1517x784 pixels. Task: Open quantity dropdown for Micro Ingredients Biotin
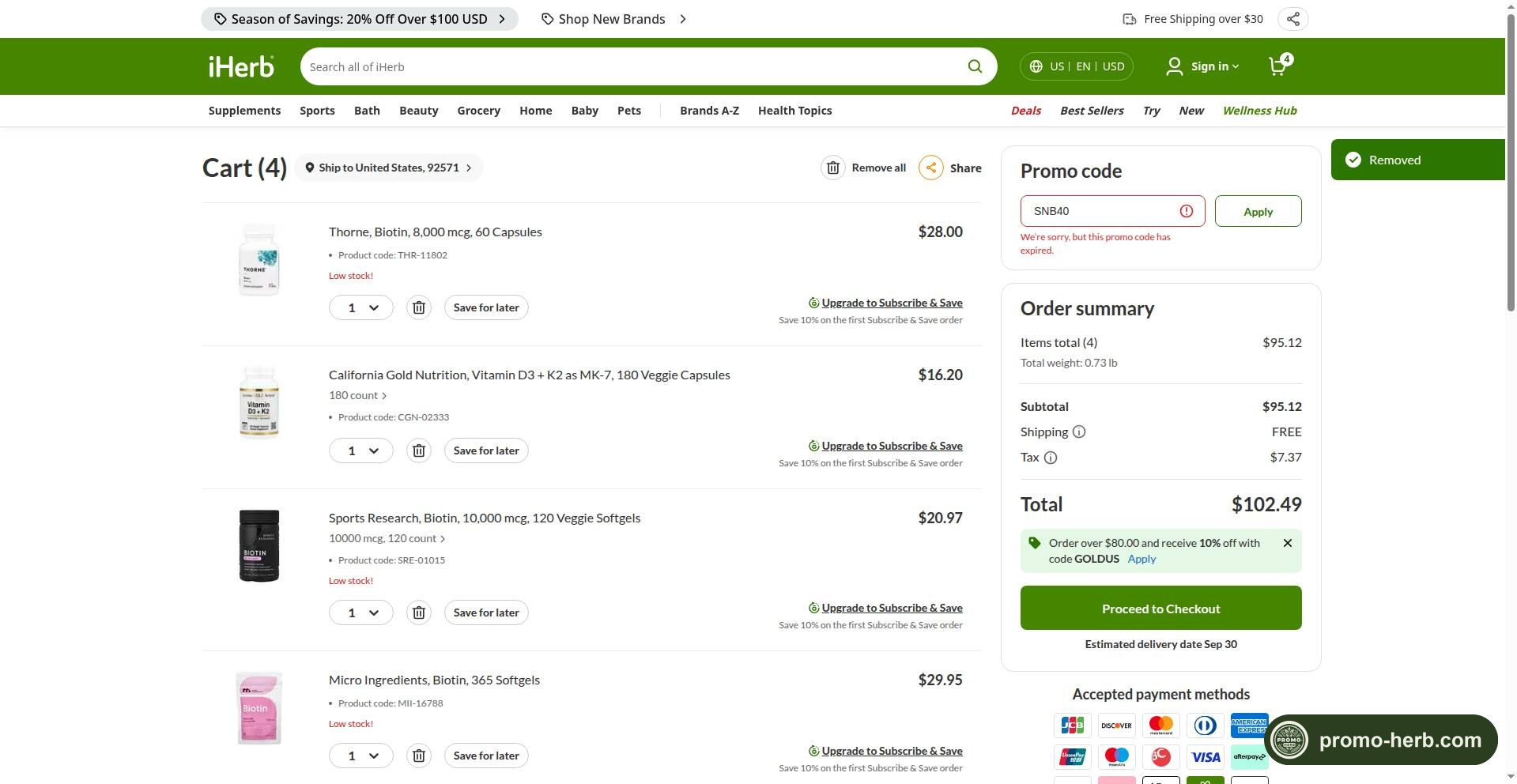tap(361, 756)
